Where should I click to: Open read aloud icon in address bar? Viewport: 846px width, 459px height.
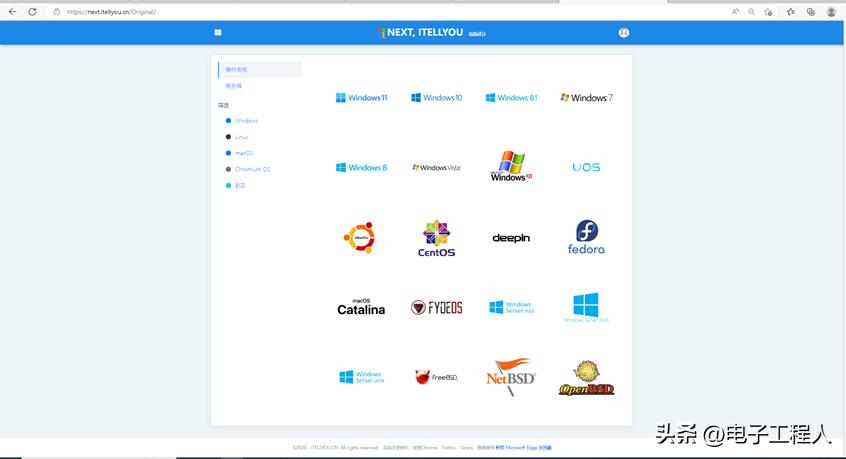[x=735, y=11]
